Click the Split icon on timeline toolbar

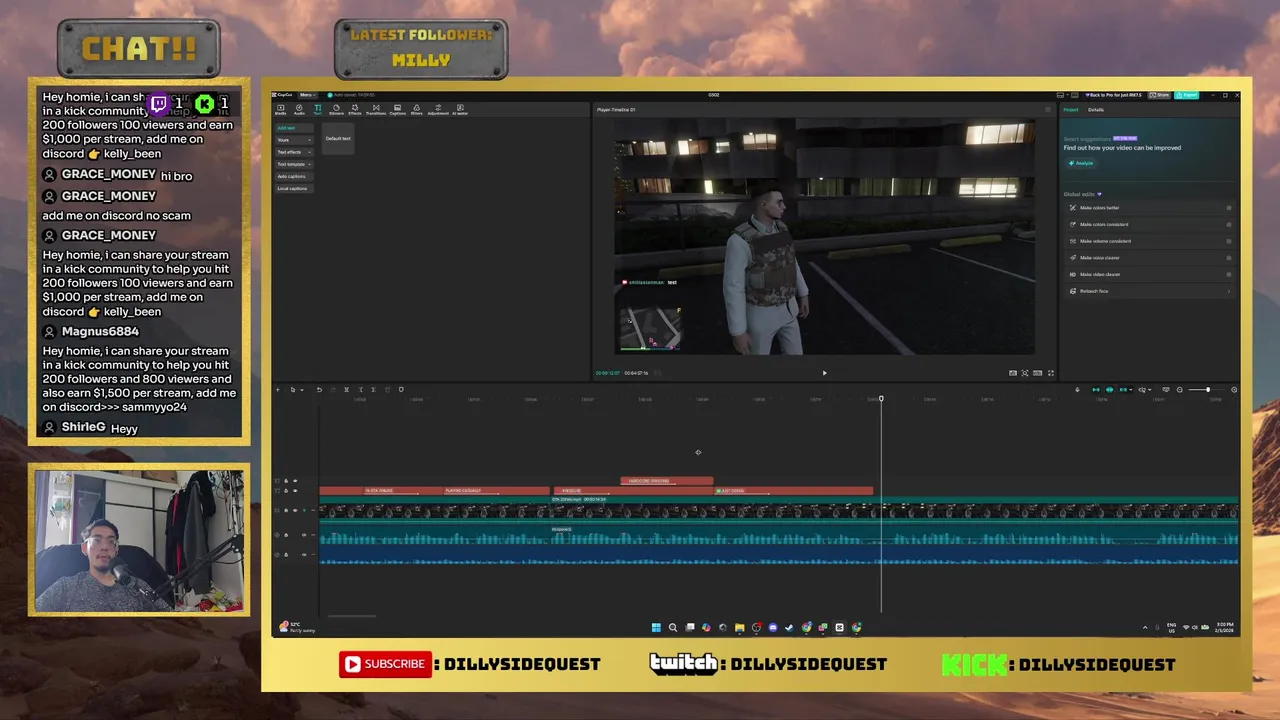tap(347, 389)
